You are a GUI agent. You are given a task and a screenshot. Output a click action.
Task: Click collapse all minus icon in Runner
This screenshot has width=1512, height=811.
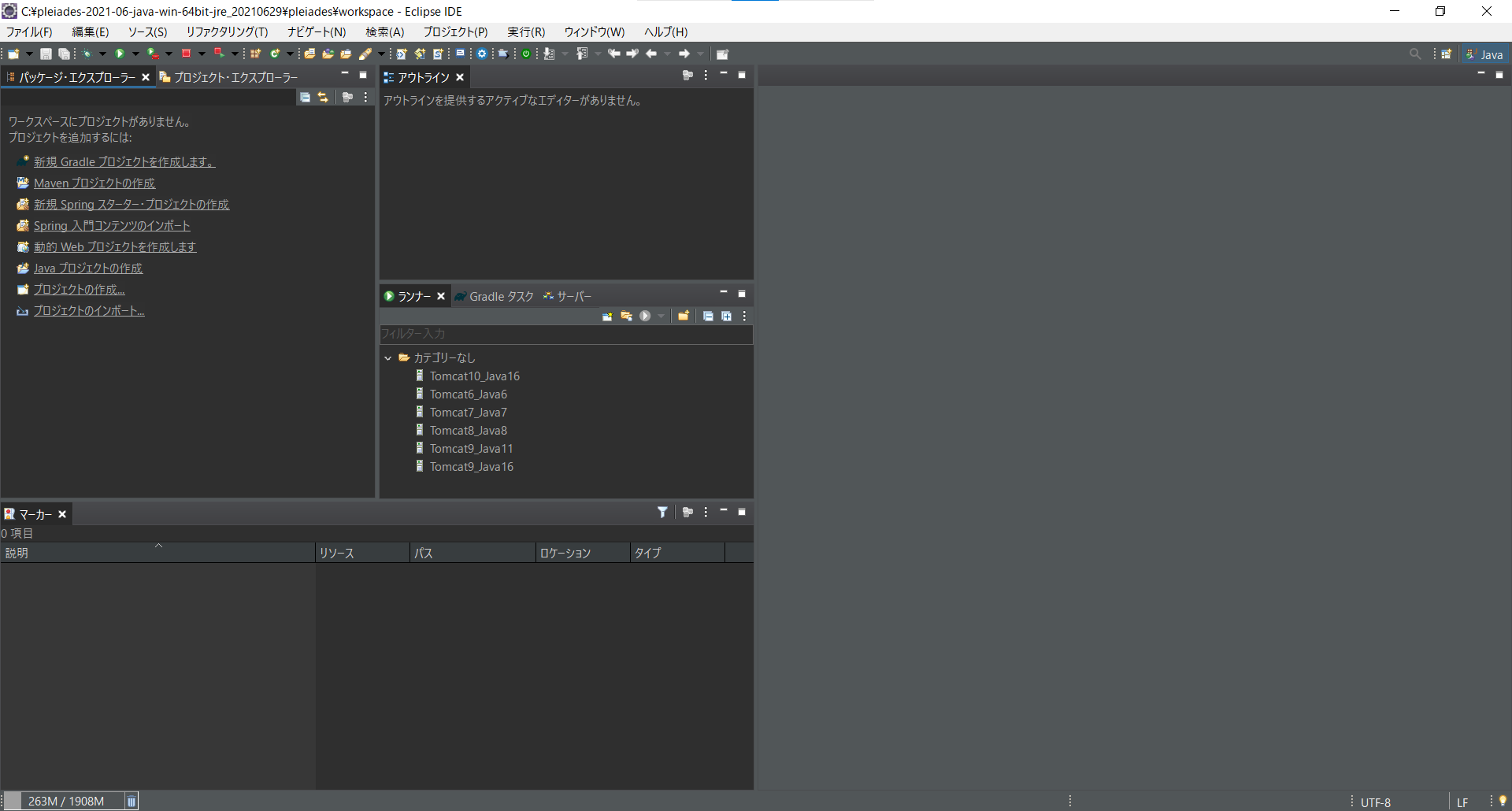pyautogui.click(x=708, y=316)
